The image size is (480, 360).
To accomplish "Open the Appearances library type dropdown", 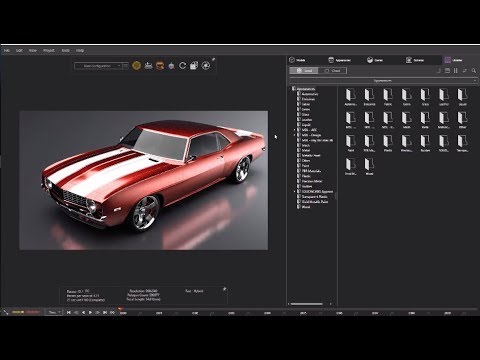I will (383, 81).
